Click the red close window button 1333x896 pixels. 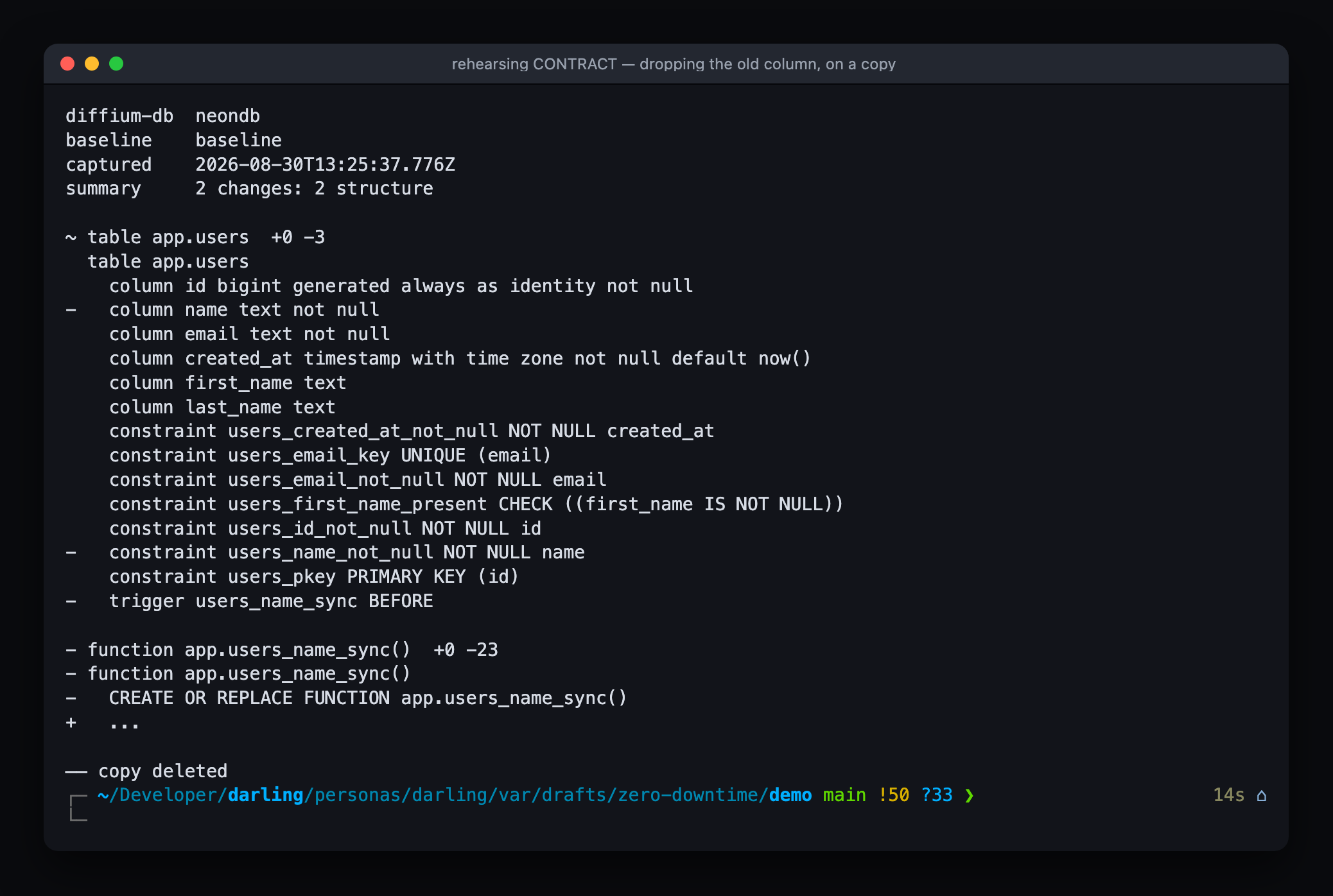(67, 64)
